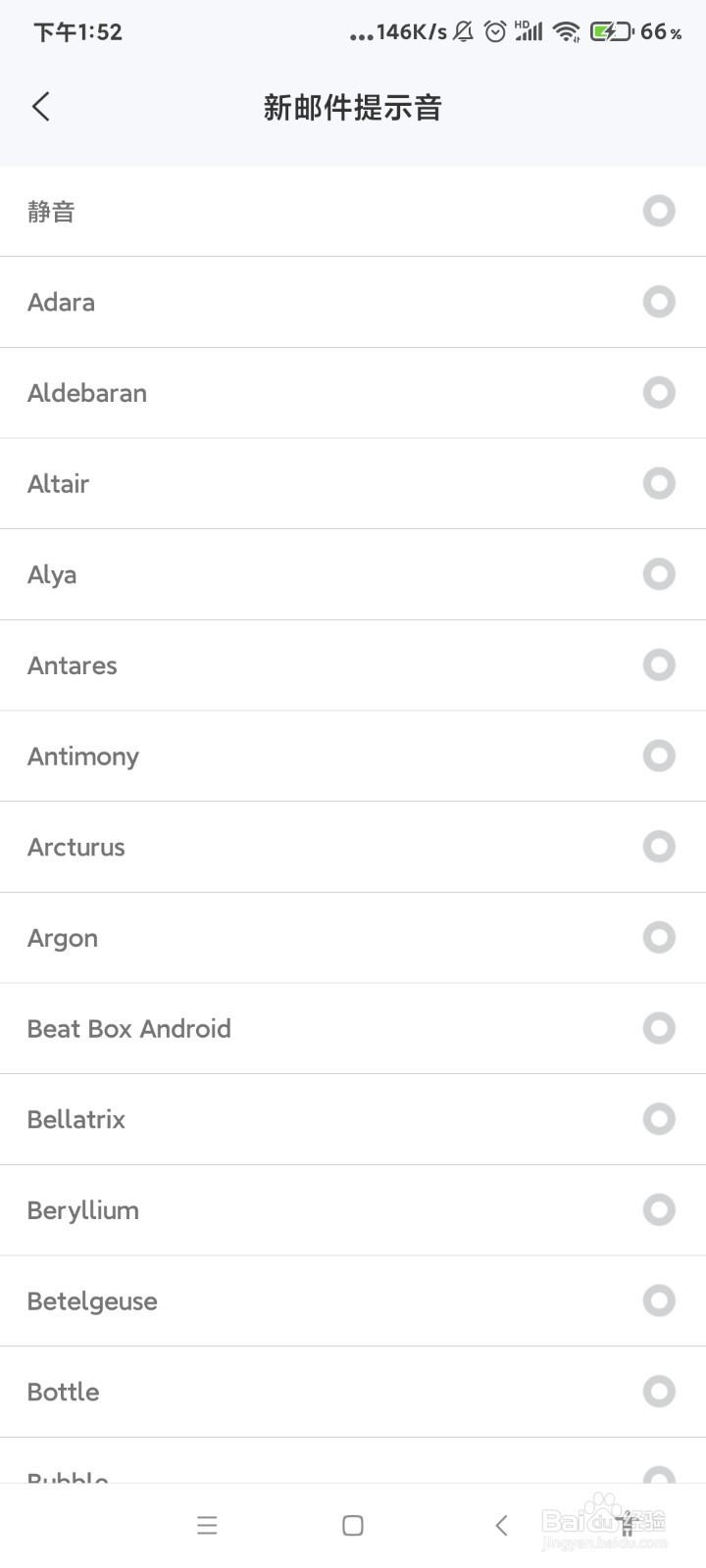Tap the Alya ringtone entry
This screenshot has height=1568, width=706.
click(52, 574)
